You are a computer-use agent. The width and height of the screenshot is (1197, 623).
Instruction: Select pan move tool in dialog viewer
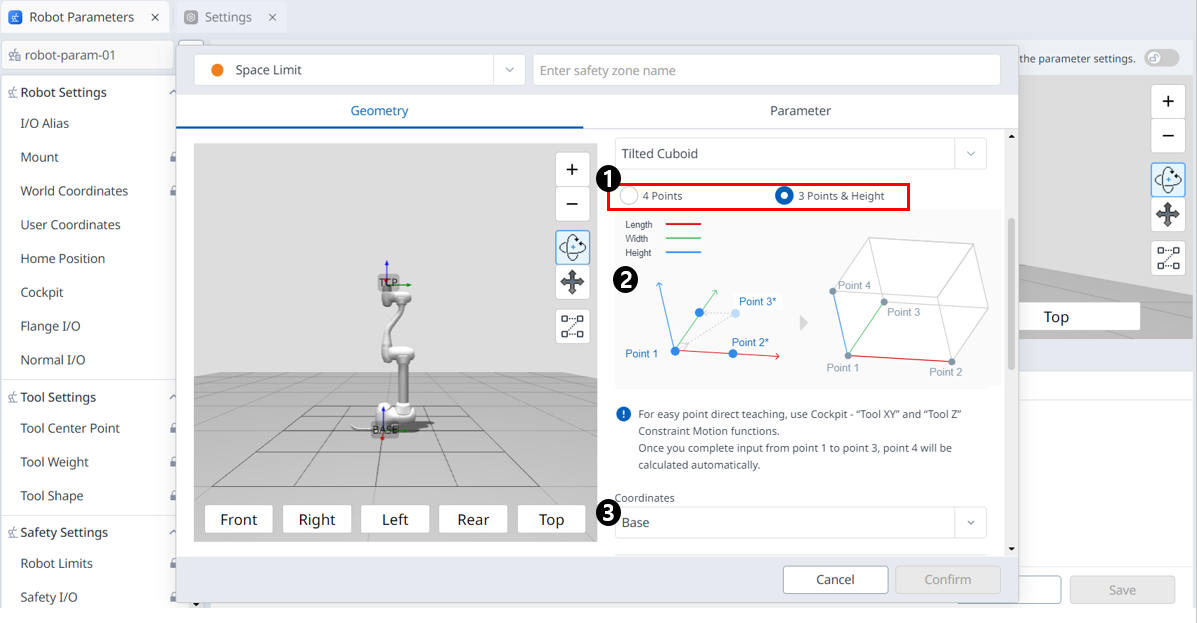[572, 282]
